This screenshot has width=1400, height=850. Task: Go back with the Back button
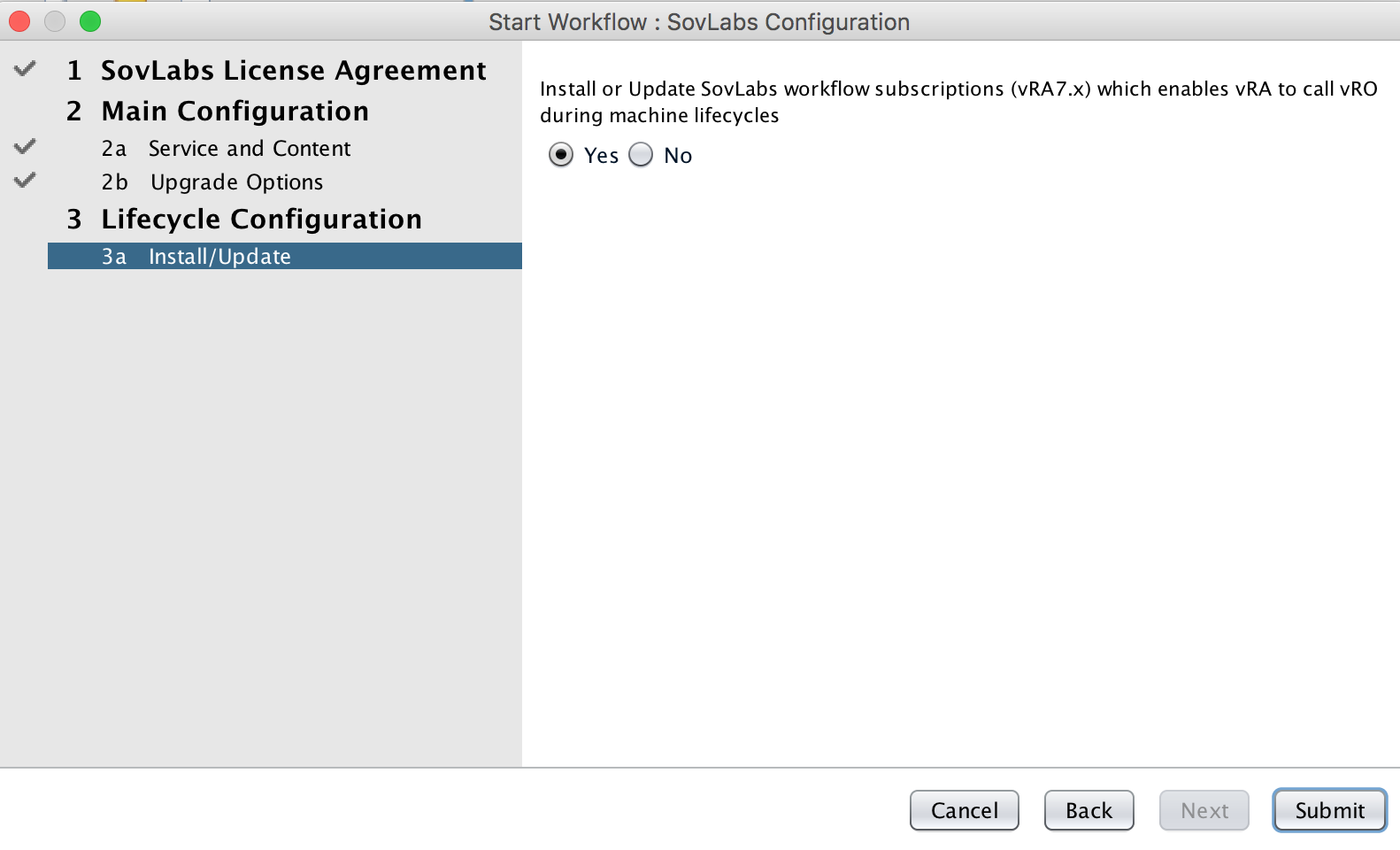tap(1088, 810)
